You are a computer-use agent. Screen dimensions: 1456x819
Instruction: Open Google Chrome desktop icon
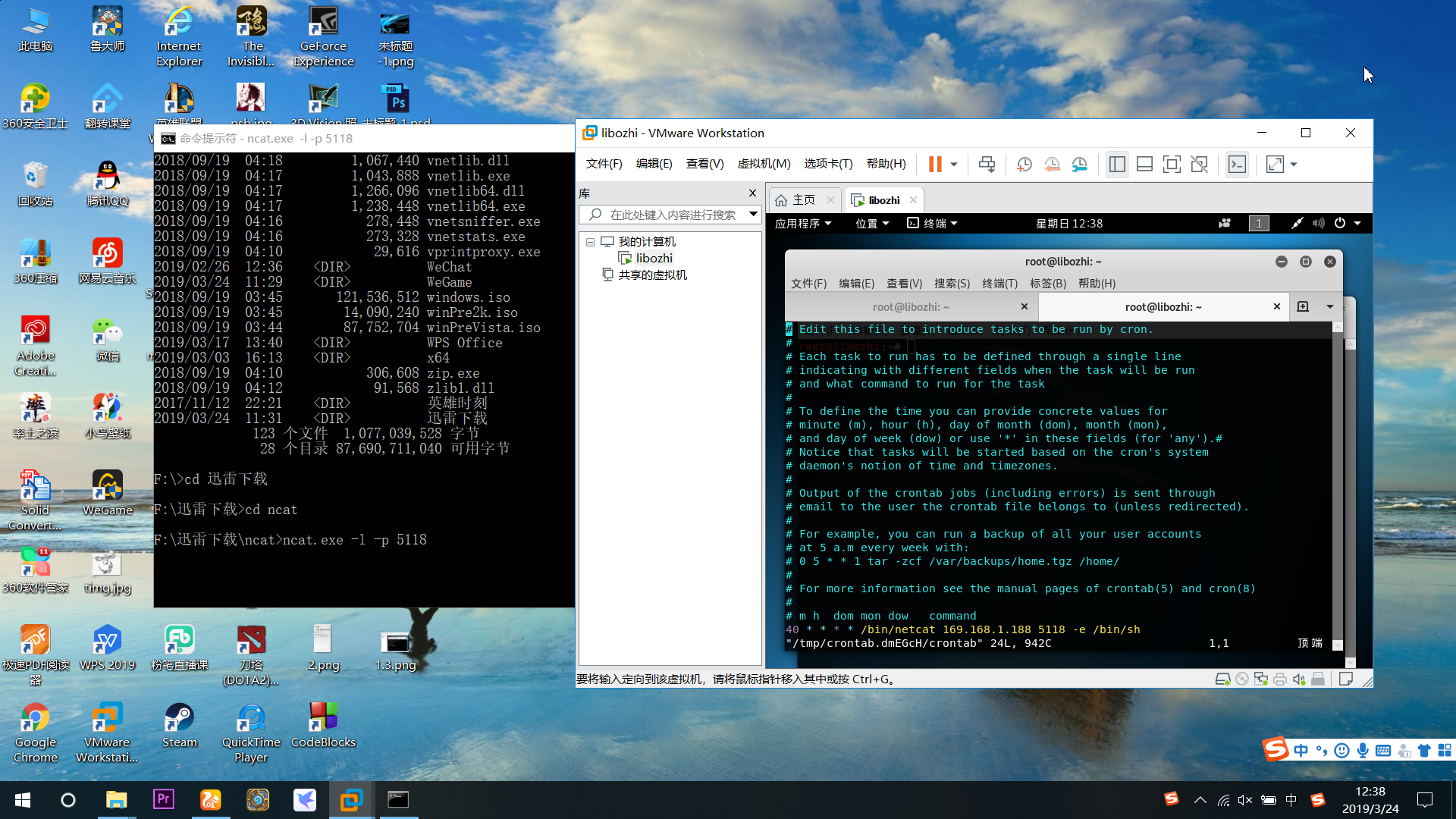point(35,733)
